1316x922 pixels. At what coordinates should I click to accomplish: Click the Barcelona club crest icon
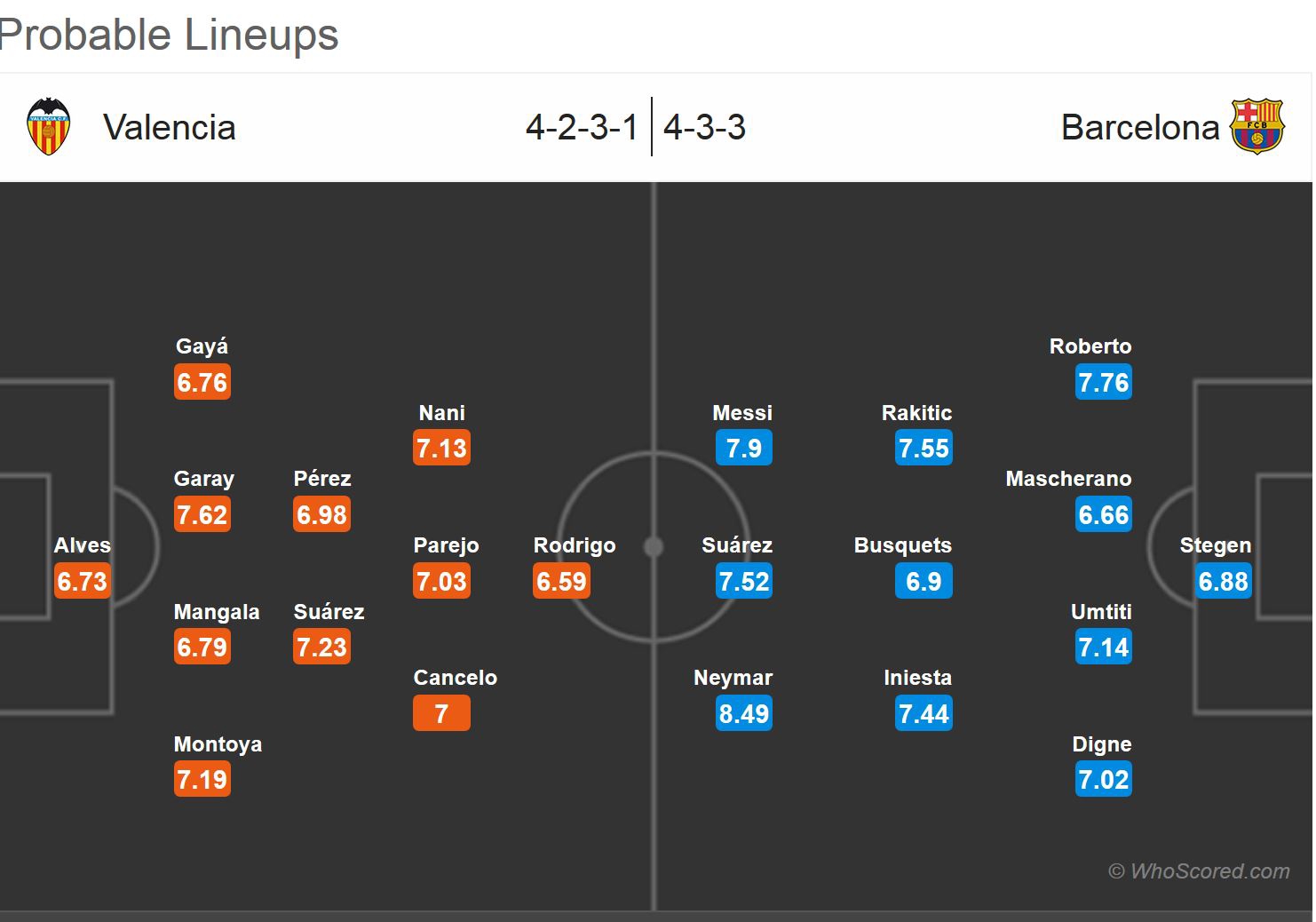[x=1257, y=127]
